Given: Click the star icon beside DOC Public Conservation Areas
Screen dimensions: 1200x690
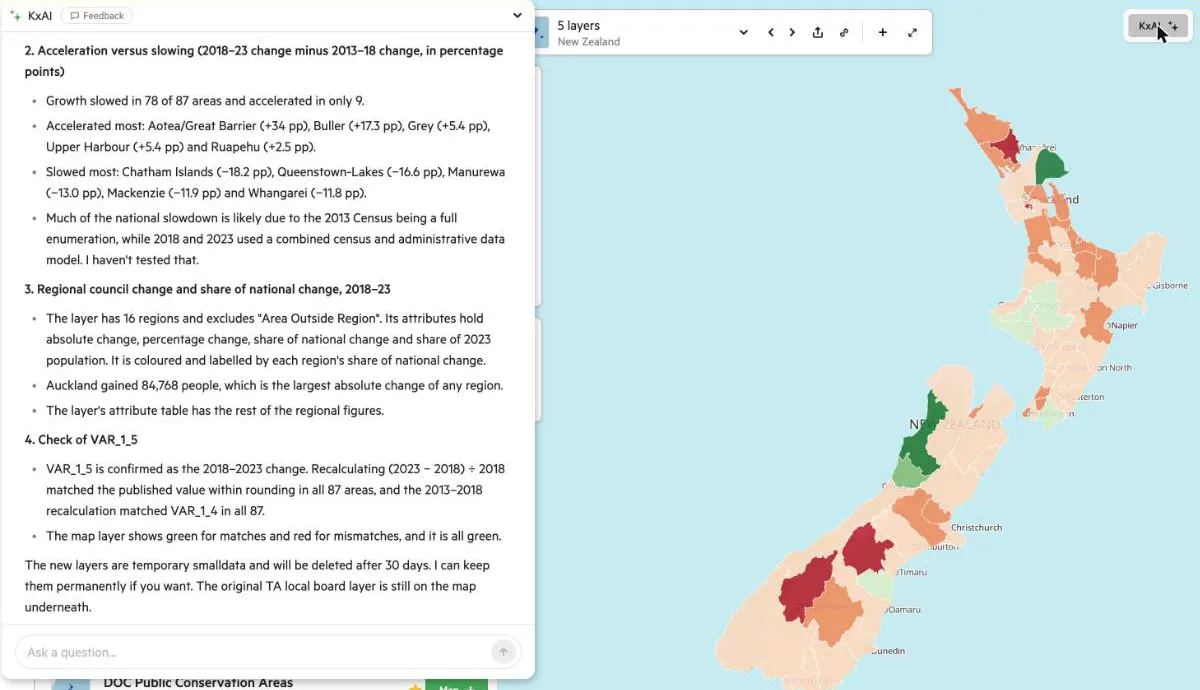Looking at the screenshot, I should coord(414,686).
